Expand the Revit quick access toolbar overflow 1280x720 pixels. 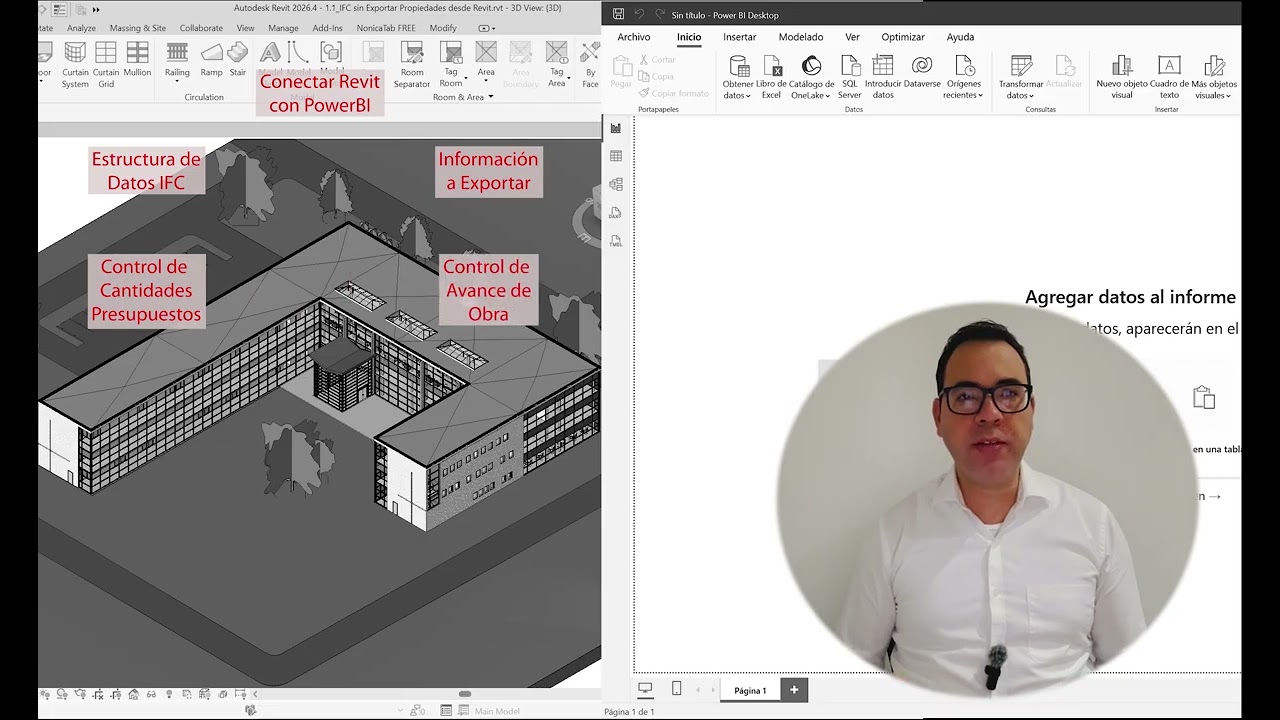pyautogui.click(x=96, y=9)
